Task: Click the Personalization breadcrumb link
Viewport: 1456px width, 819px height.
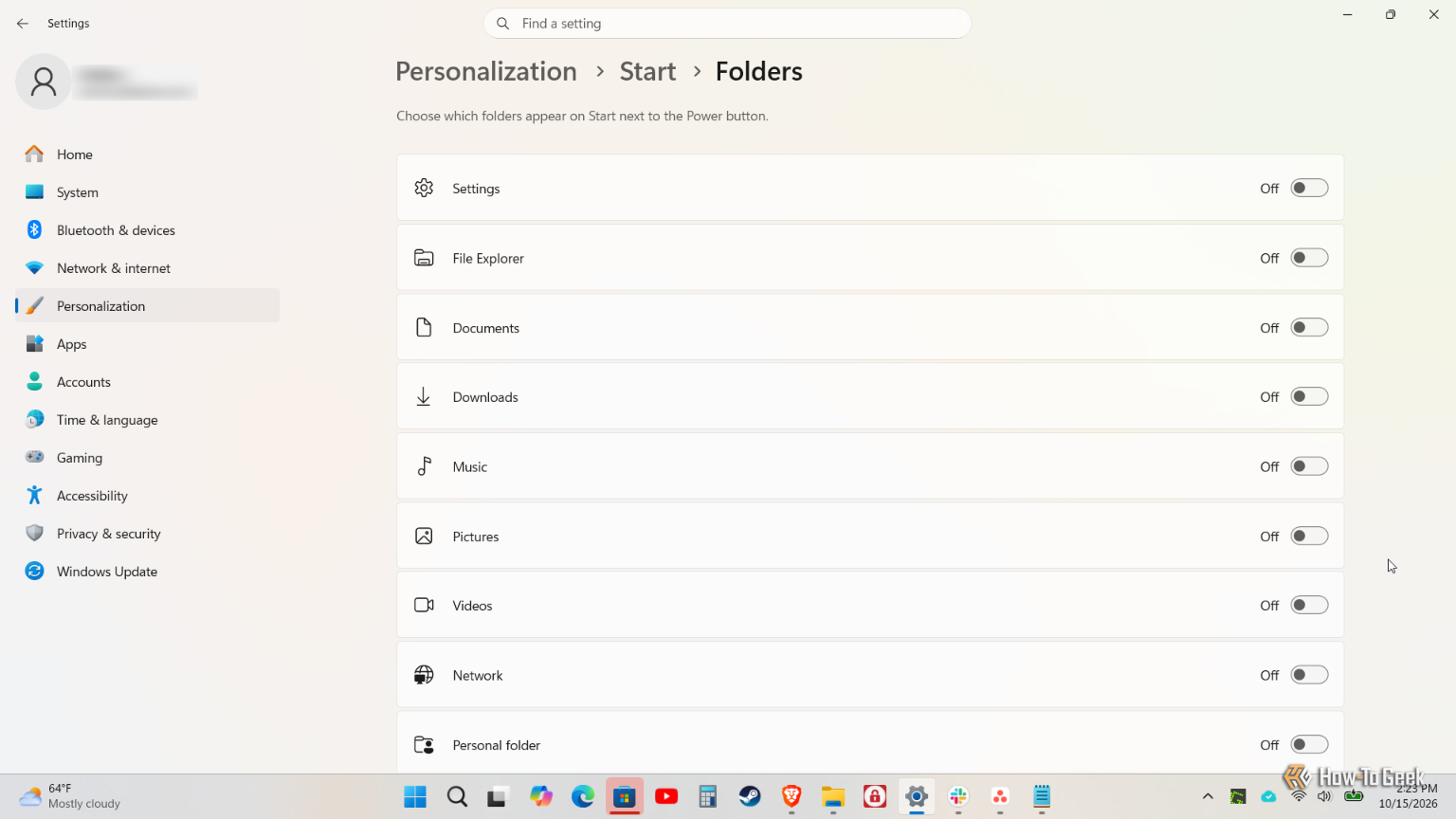Action: pos(486,71)
